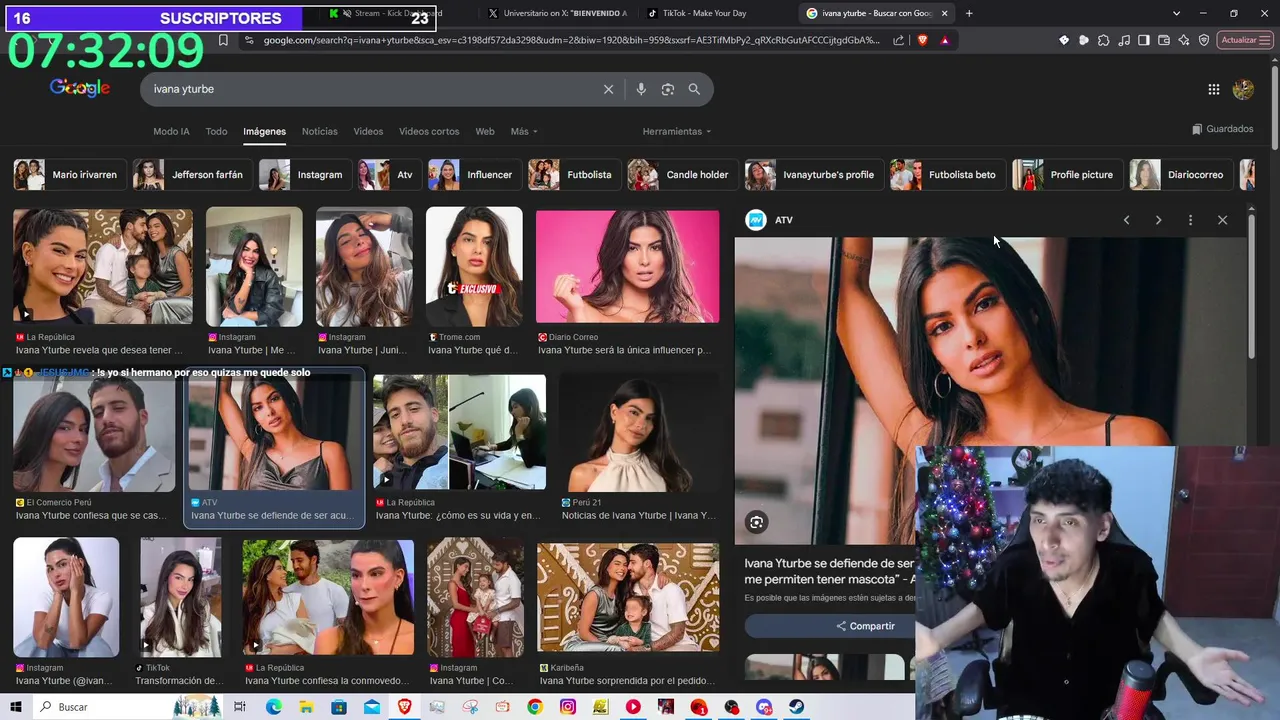Close the ATV image preview panel
This screenshot has height=720, width=1280.
[1222, 220]
